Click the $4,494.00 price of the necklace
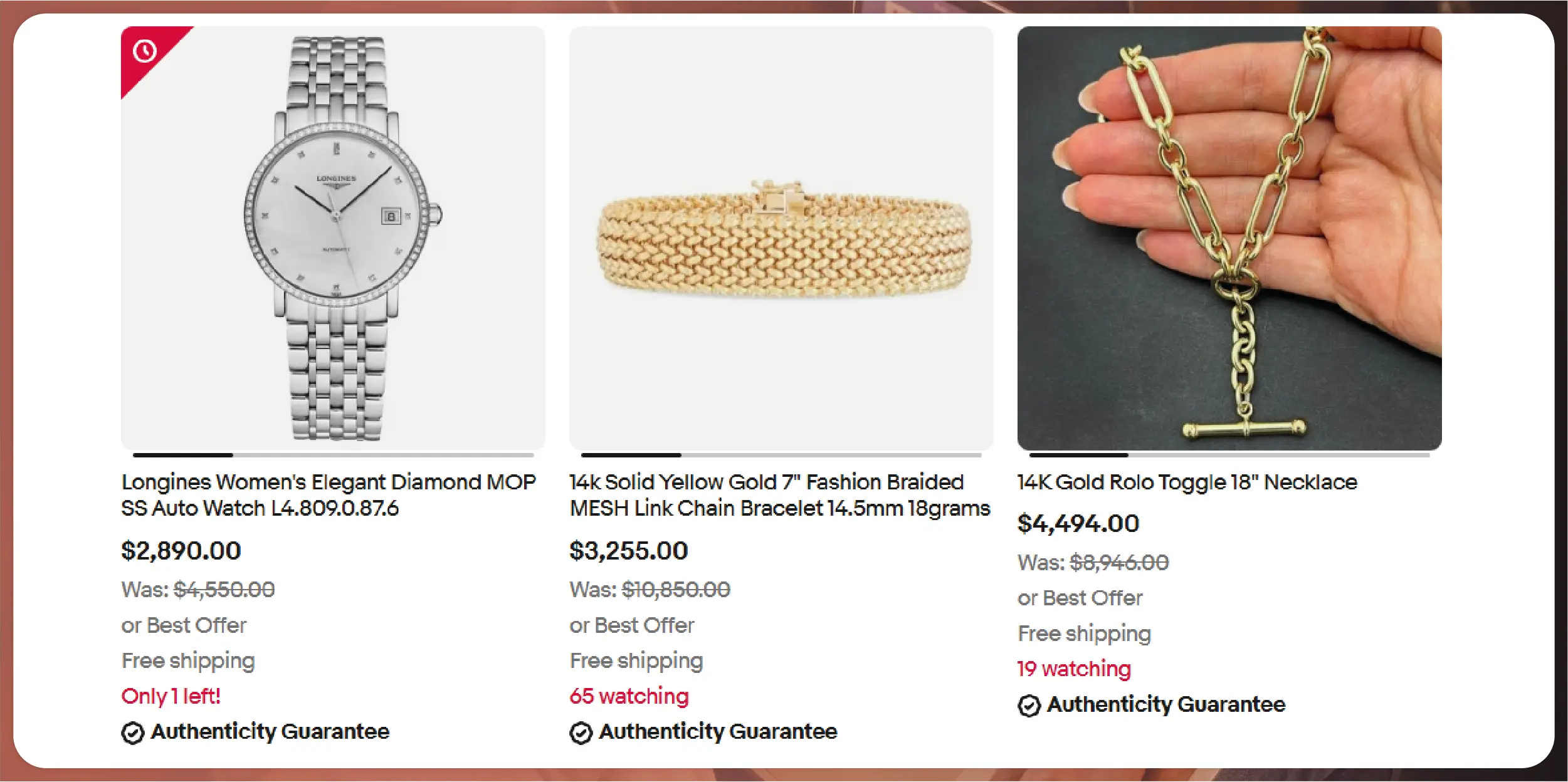The height and width of the screenshot is (782, 1568). click(1078, 524)
